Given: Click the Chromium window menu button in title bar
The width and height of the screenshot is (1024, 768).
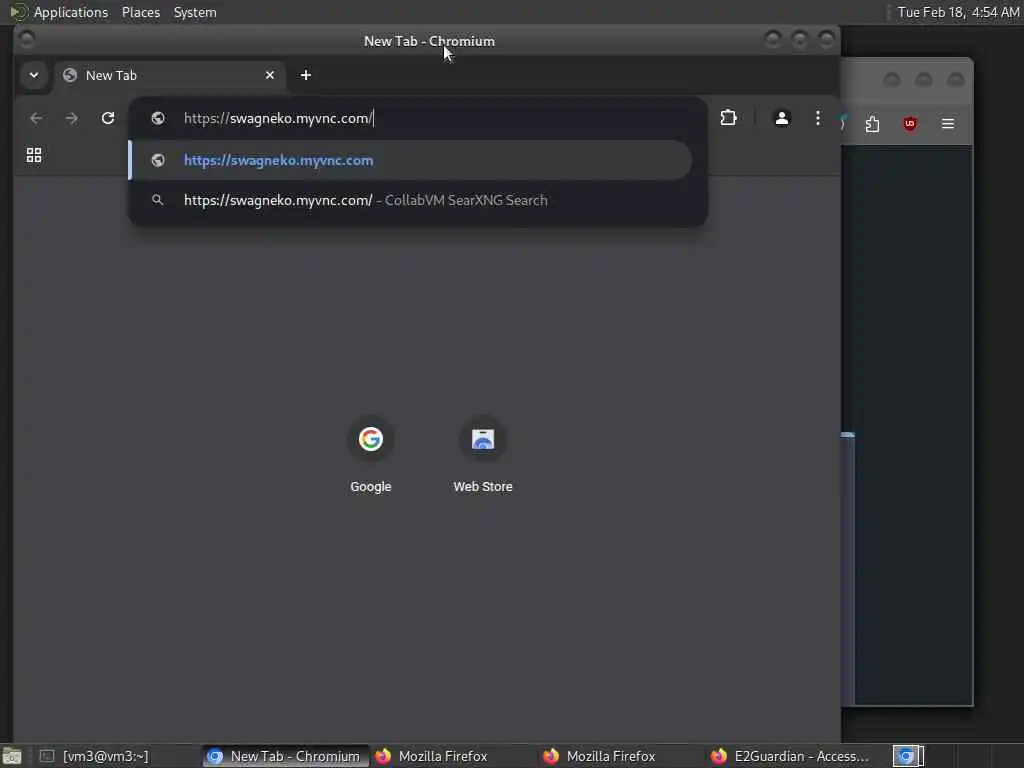Looking at the screenshot, I should coord(27,40).
